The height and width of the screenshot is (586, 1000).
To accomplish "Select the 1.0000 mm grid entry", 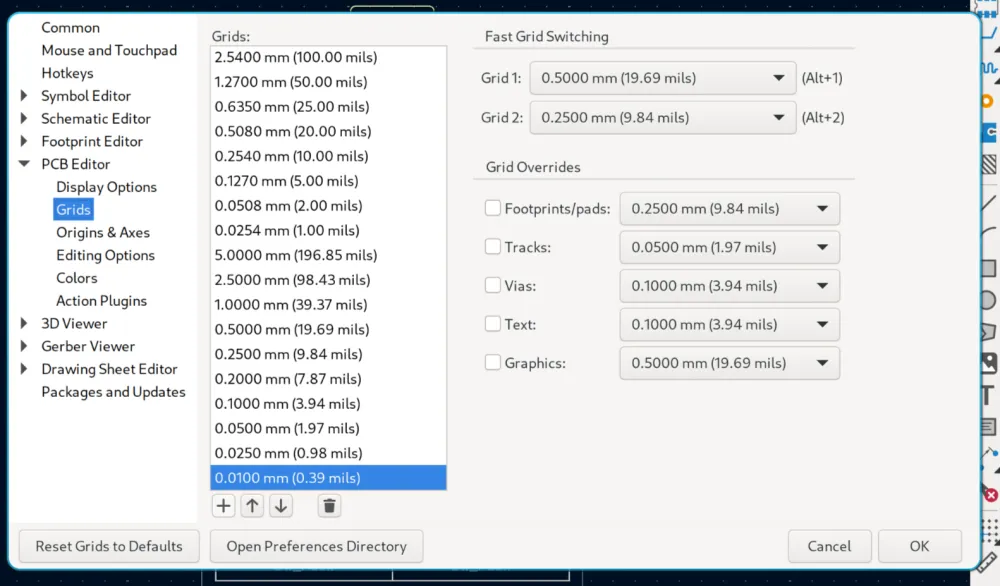I will coord(291,305).
